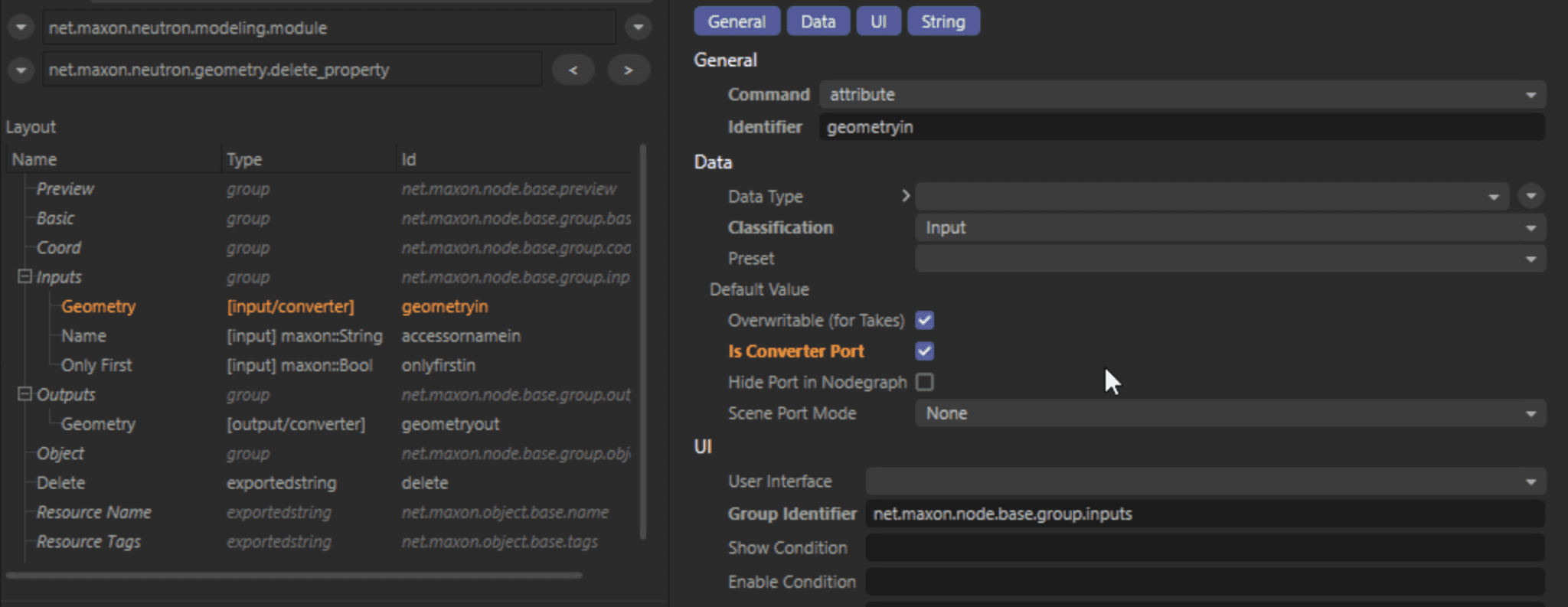Click the net.maxon.object.base.tags id cell

click(500, 542)
